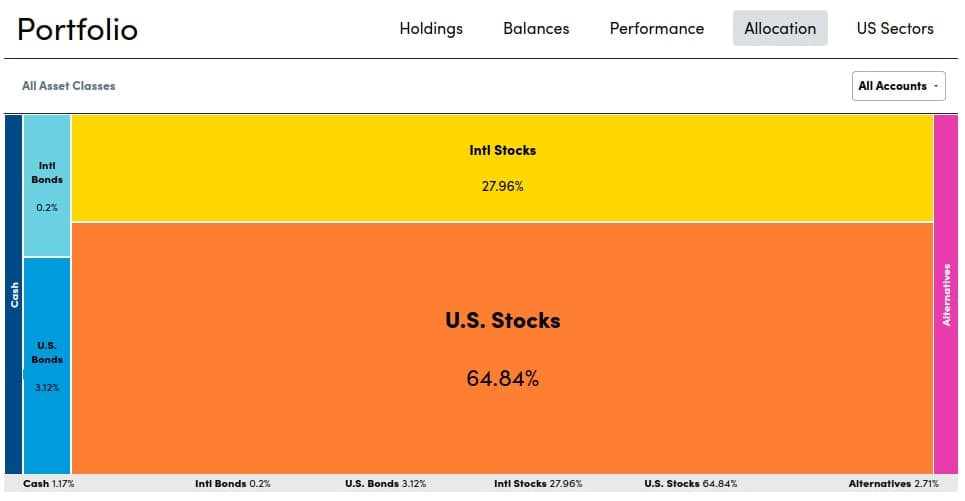Click the light blue Intl Bonds block
Image resolution: width=965 pixels, height=501 pixels.
tap(47, 186)
